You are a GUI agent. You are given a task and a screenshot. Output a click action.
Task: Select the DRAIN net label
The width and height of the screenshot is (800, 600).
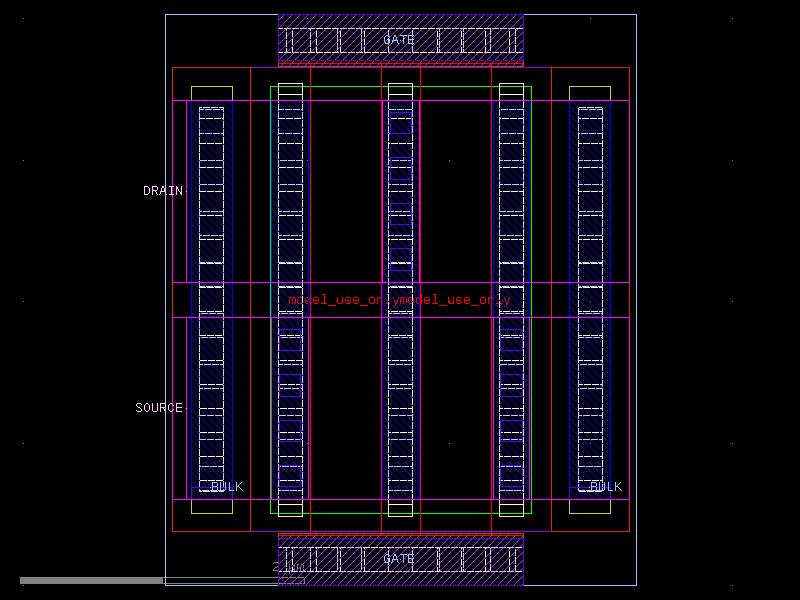[x=162, y=190]
